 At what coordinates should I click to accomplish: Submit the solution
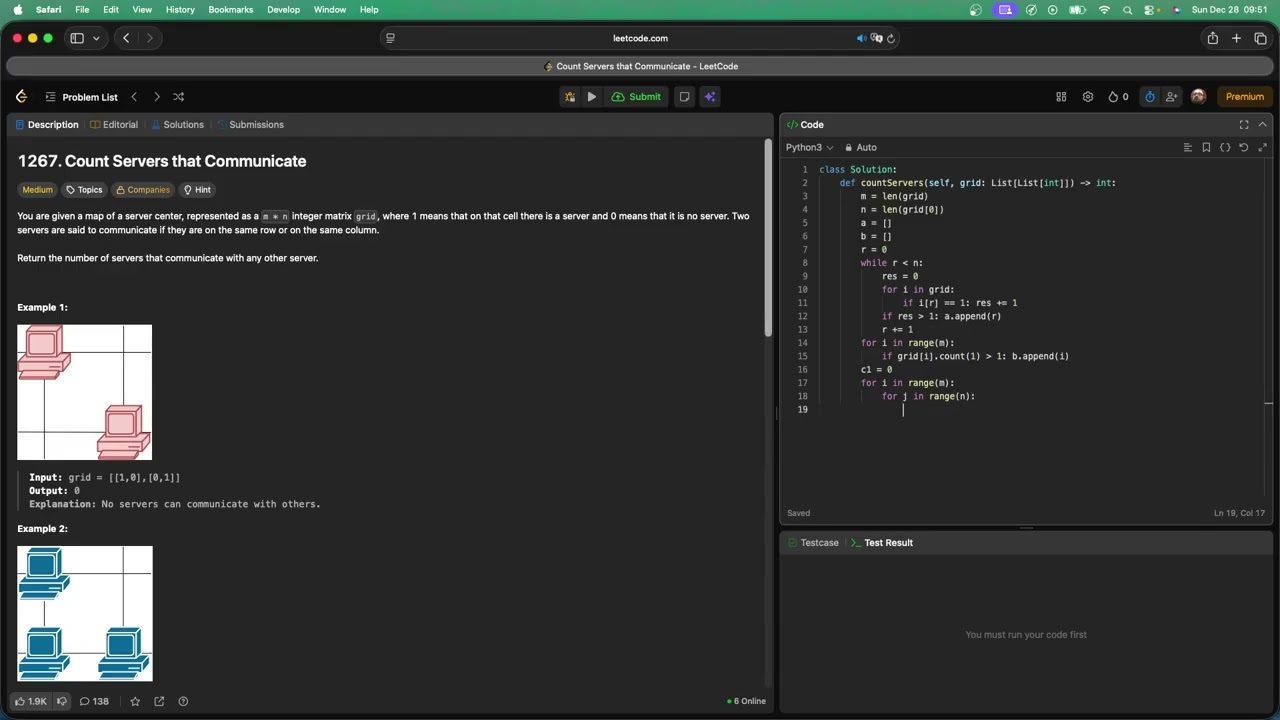pyautogui.click(x=636, y=97)
